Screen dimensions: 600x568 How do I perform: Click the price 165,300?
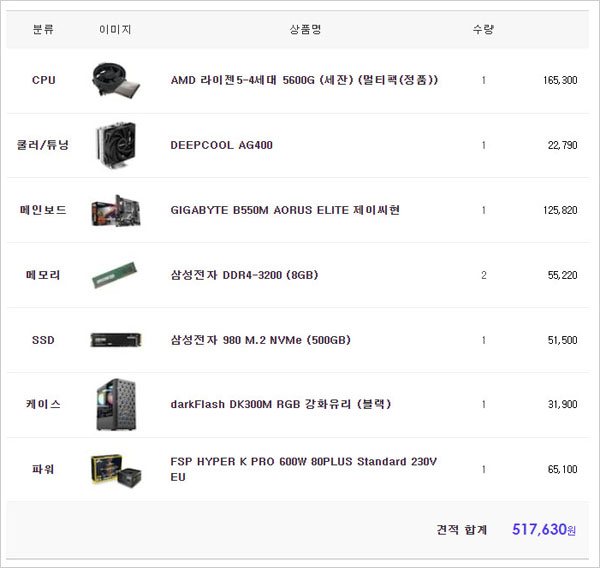(x=560, y=80)
